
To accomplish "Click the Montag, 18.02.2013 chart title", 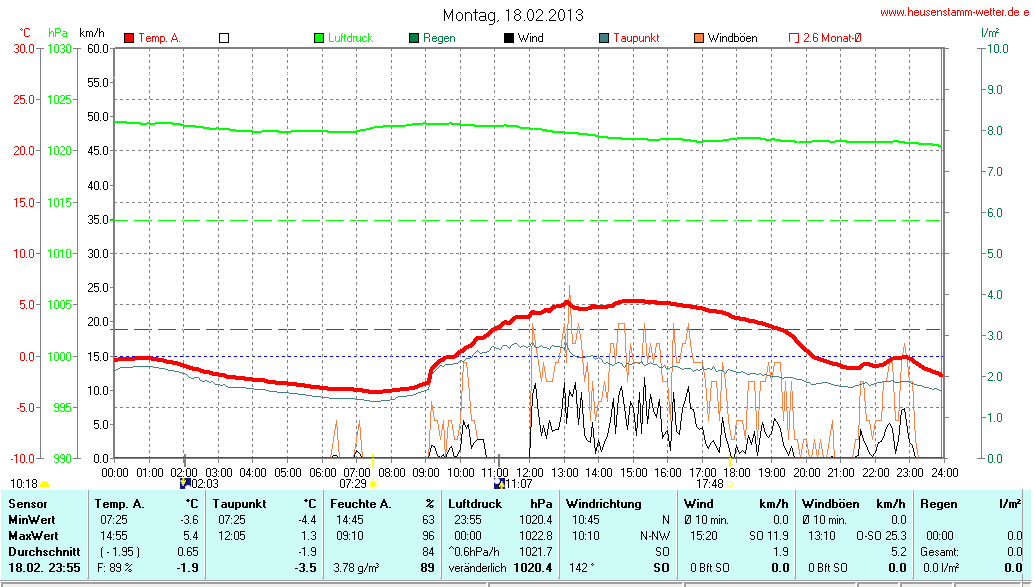I will coord(514,15).
